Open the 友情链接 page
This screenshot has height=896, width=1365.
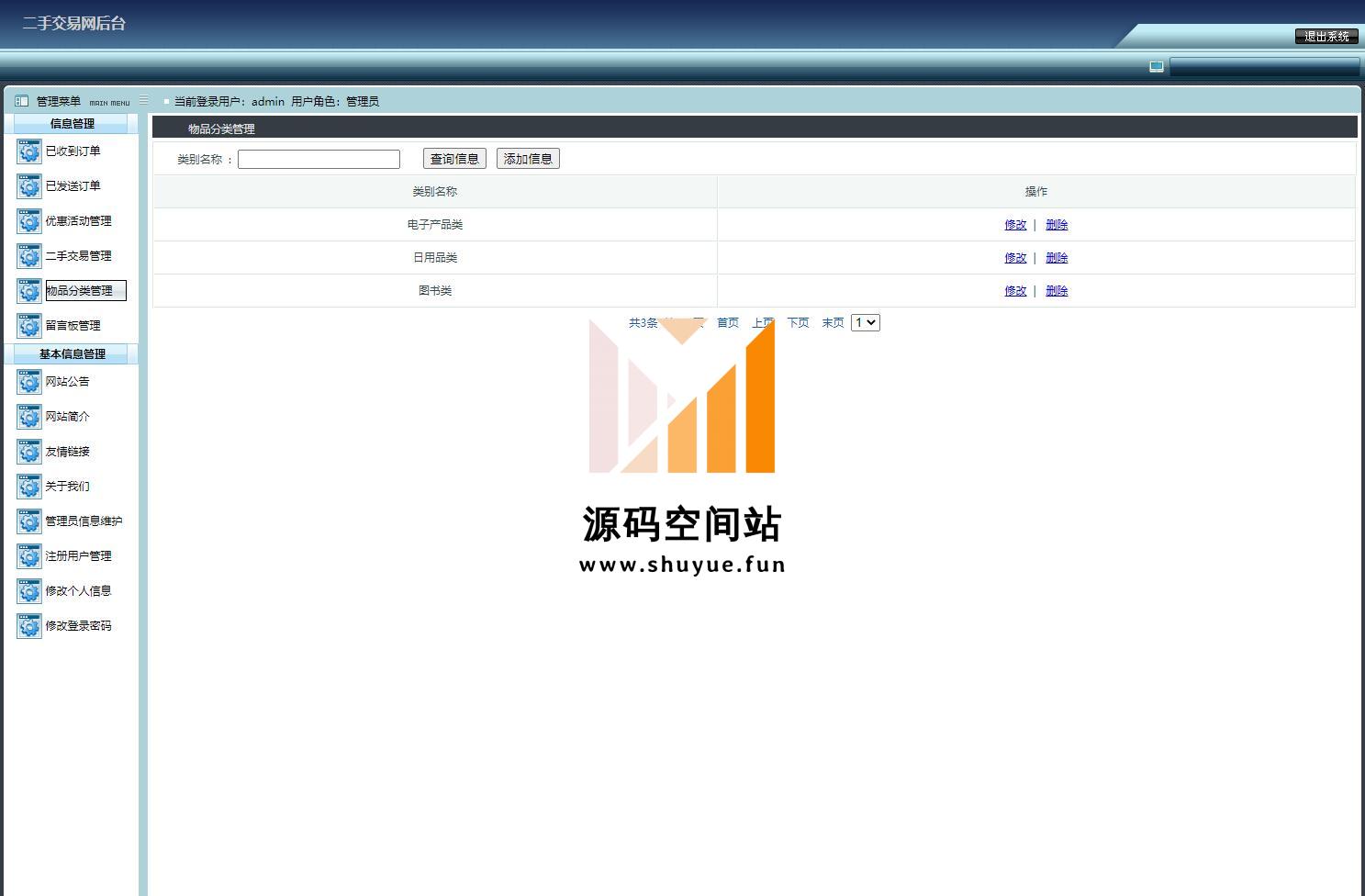coord(68,451)
